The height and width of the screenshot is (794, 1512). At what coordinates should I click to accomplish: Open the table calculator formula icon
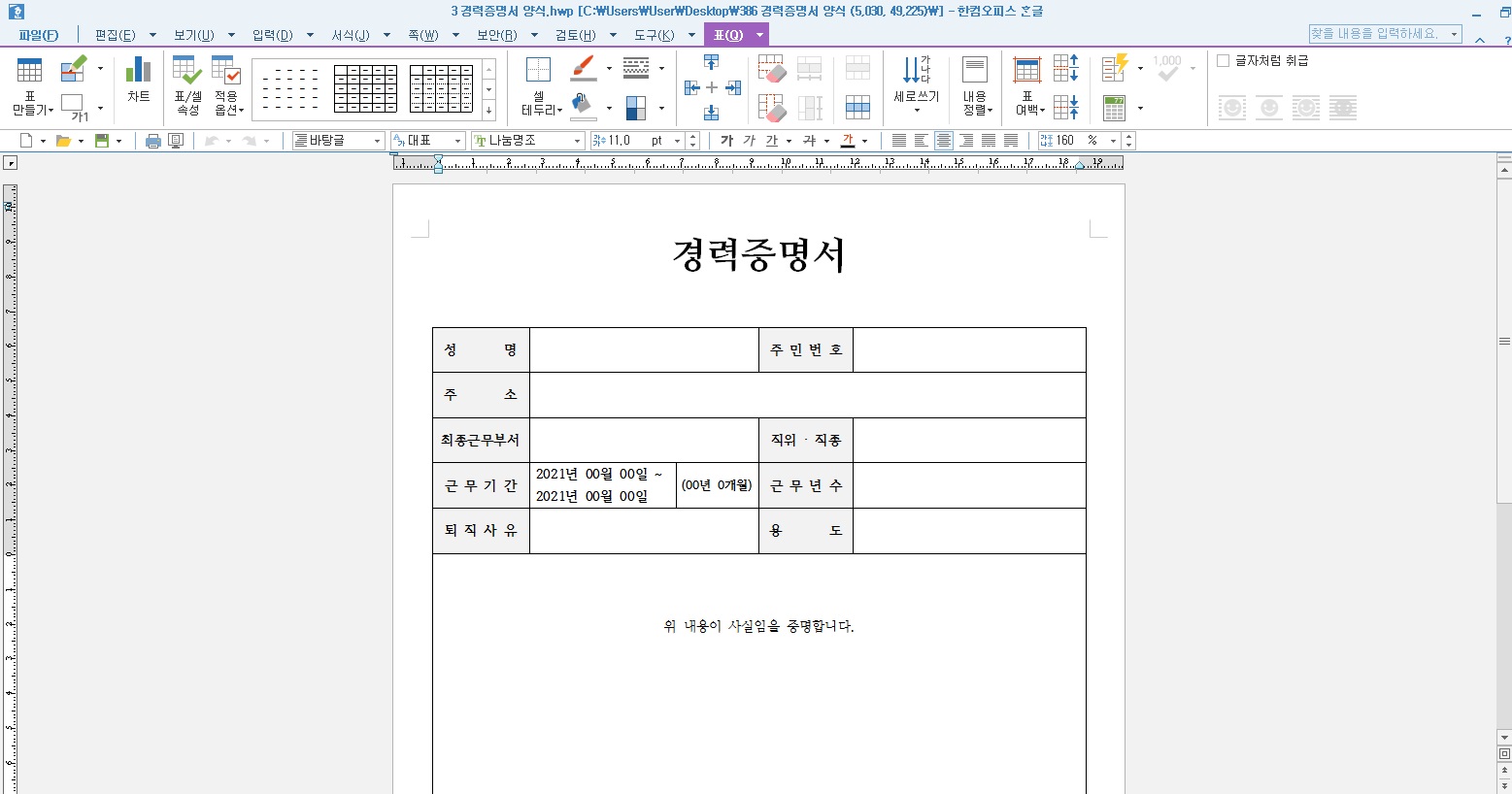point(1115,107)
